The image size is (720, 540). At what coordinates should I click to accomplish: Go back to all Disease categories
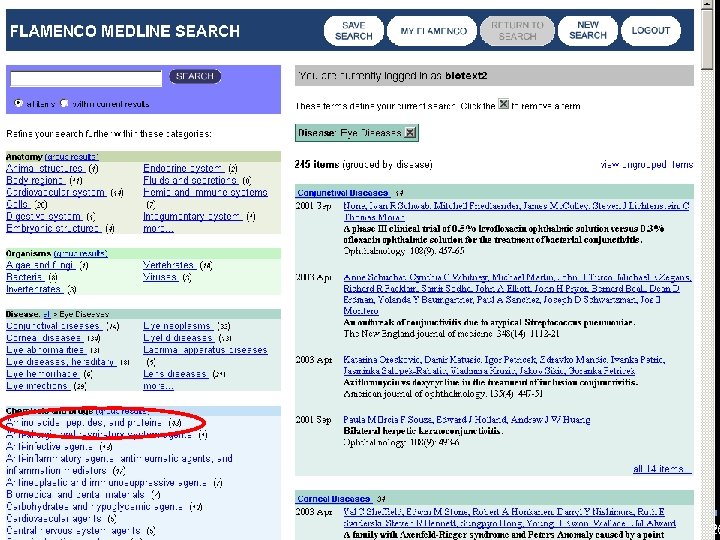[46, 315]
